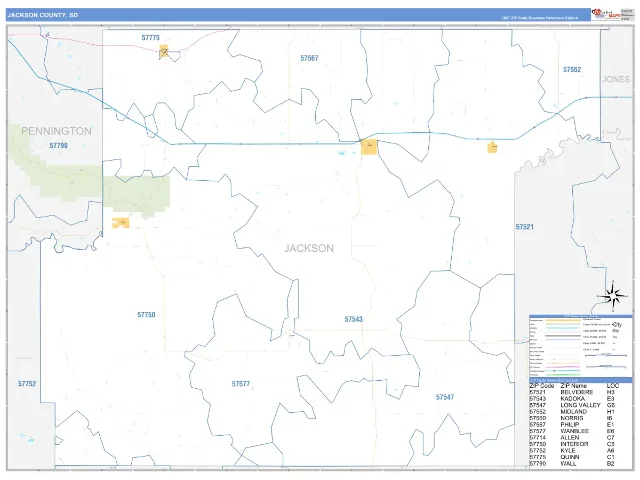
Task: Click WANBLEE in the ZIP index table
Action: [x=575, y=431]
